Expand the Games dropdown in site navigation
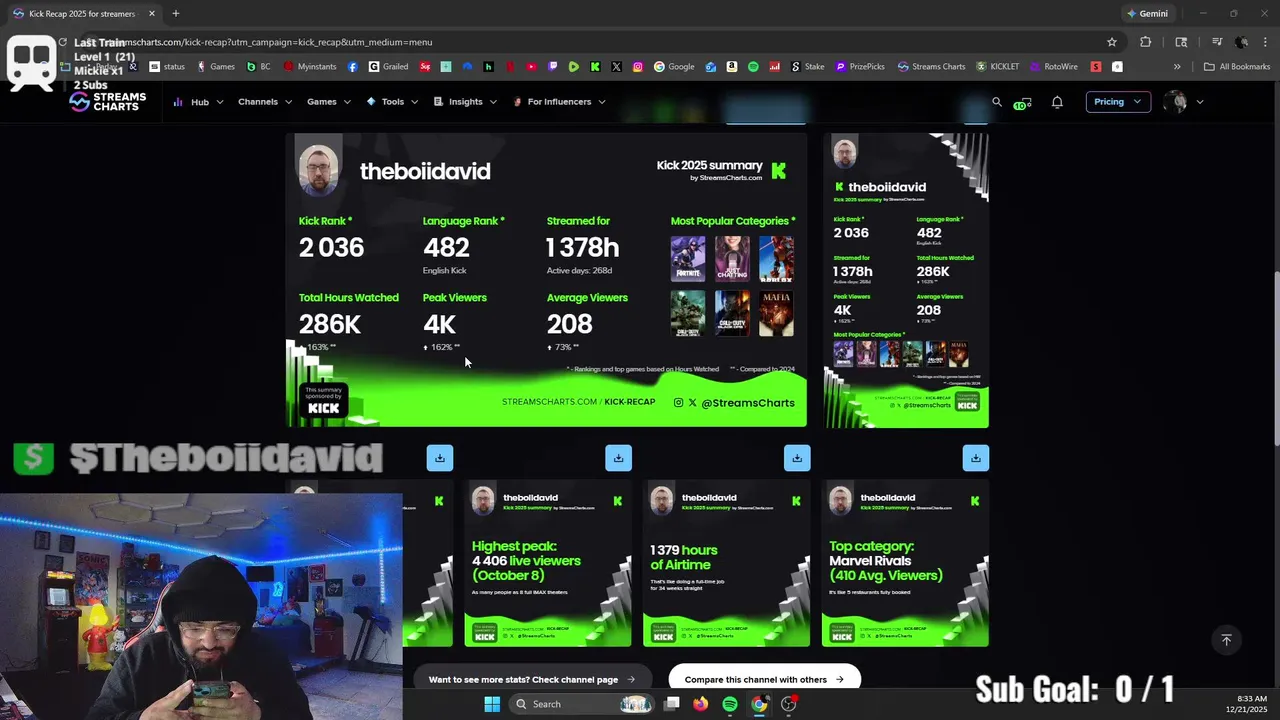Image resolution: width=1280 pixels, height=720 pixels. (x=329, y=102)
